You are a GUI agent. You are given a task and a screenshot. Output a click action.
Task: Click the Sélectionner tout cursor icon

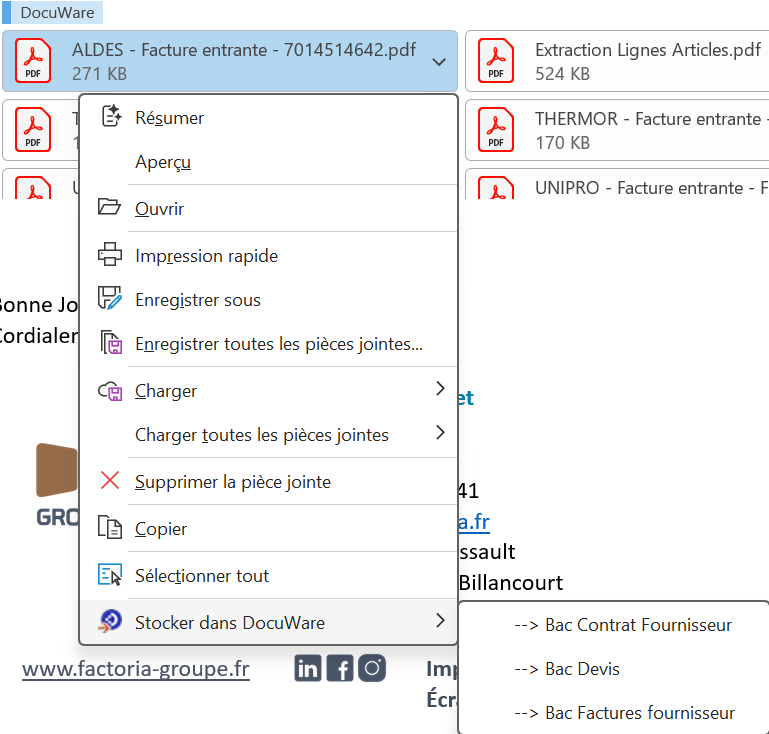(x=110, y=574)
